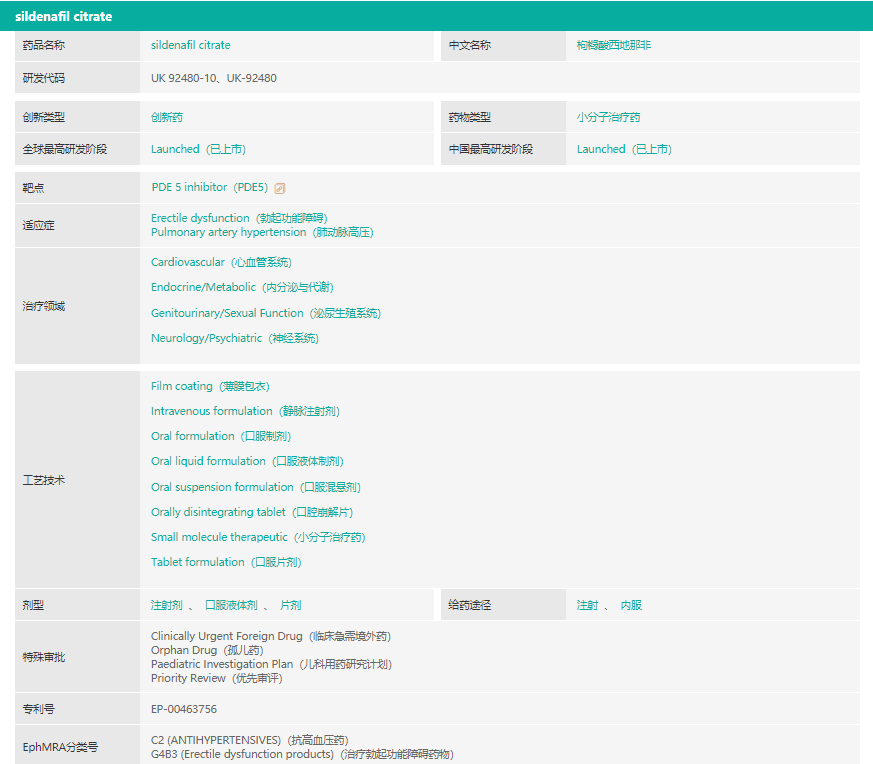Click China stage Launched (已上市) link
This screenshot has width=873, height=764.
pos(624,149)
